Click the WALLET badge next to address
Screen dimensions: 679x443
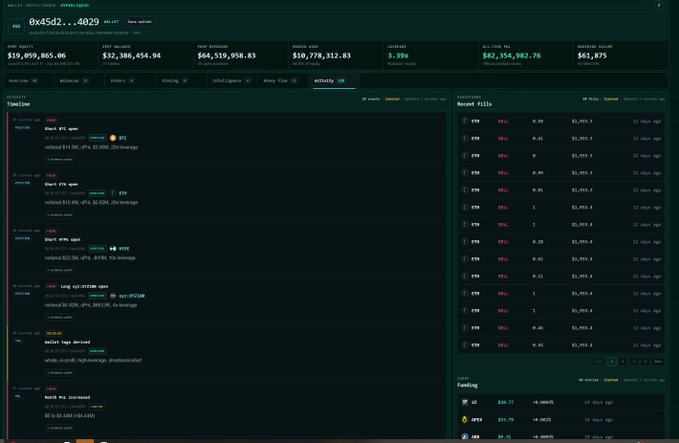pos(111,22)
